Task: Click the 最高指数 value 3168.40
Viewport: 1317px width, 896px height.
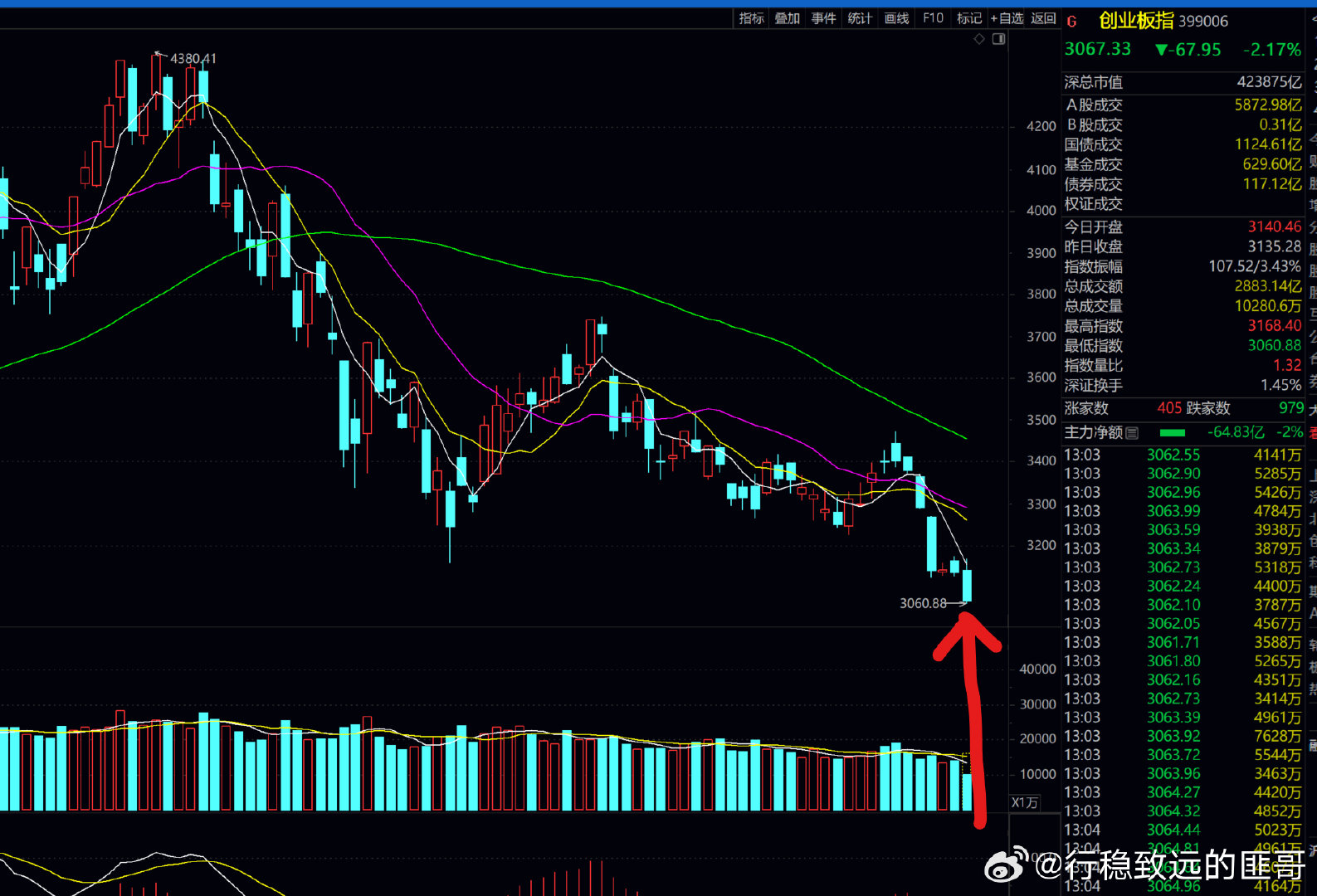Action: coord(1275,325)
